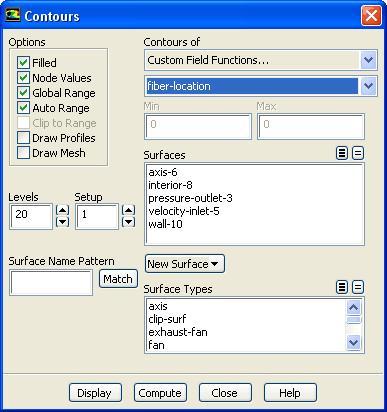Click Surface Types scrollbar up arrow
Screen dimensions: 387x412
353,307
